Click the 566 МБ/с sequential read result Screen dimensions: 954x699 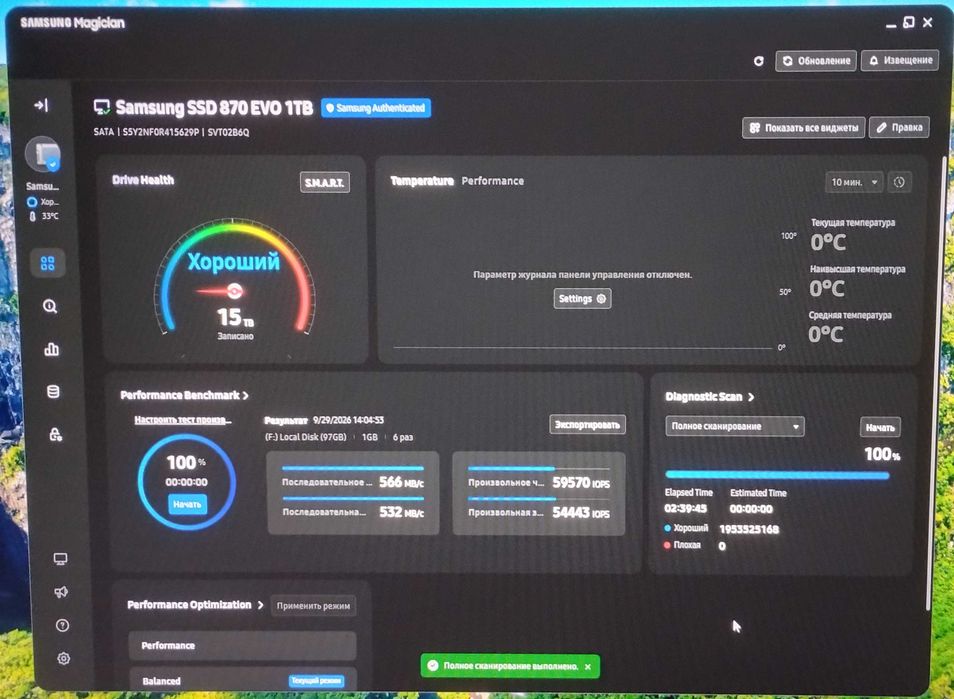pyautogui.click(x=402, y=482)
